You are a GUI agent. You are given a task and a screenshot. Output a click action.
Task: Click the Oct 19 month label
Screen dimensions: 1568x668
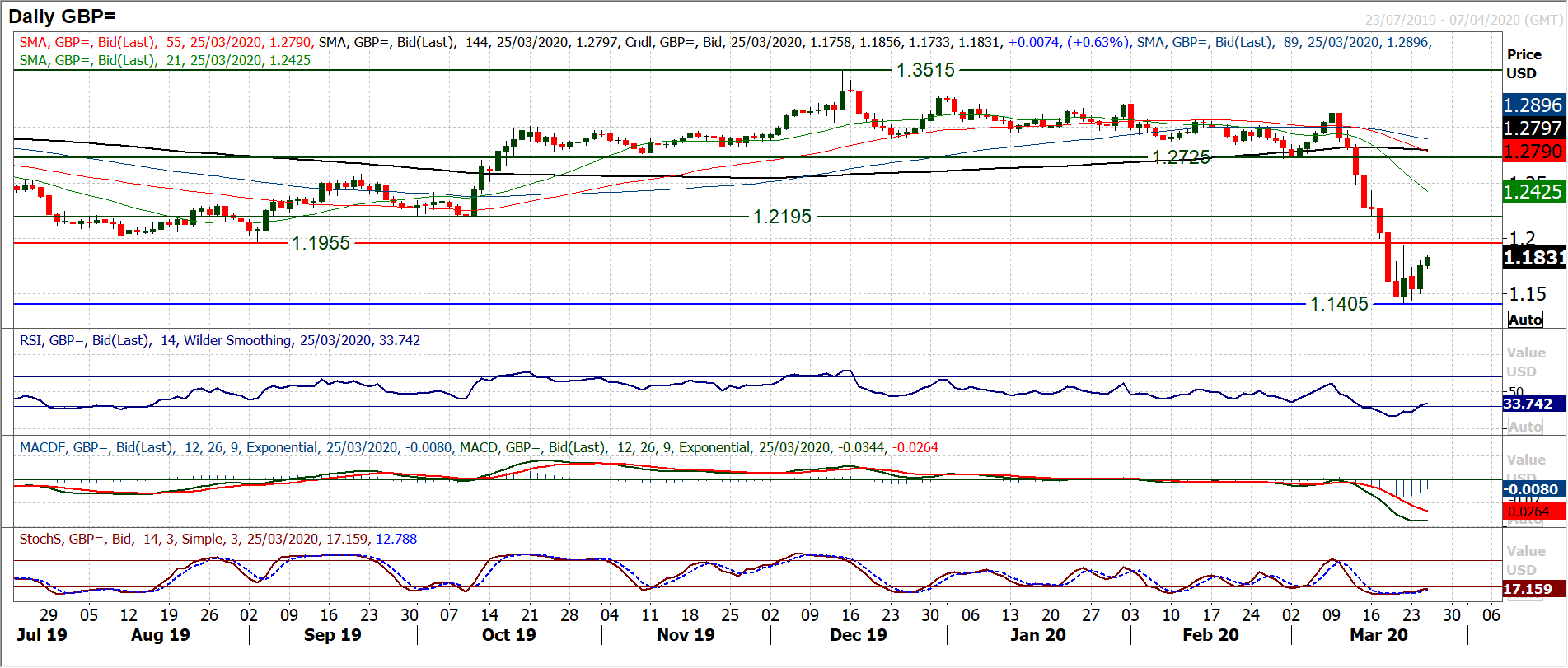tap(508, 635)
